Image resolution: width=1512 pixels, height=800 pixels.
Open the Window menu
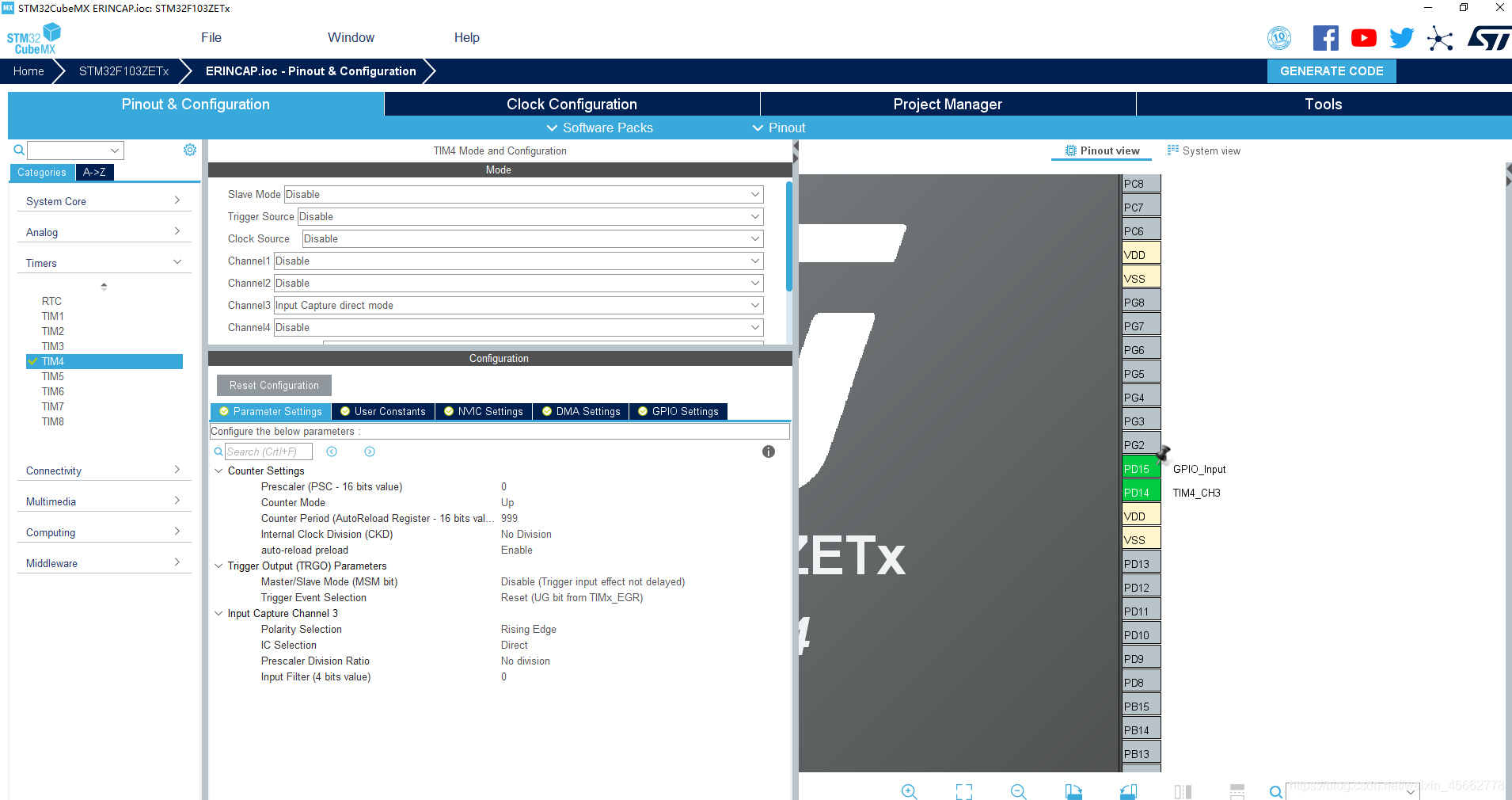pyautogui.click(x=351, y=37)
